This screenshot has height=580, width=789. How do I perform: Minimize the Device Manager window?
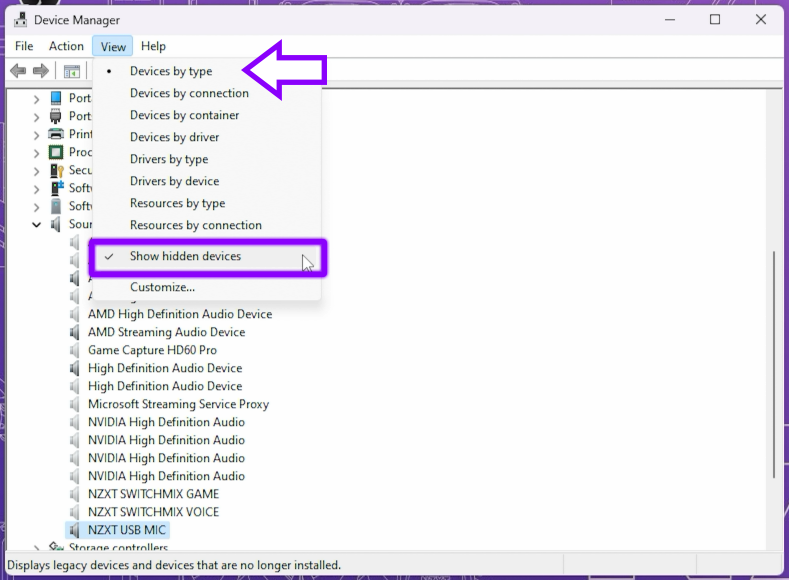pyautogui.click(x=670, y=20)
